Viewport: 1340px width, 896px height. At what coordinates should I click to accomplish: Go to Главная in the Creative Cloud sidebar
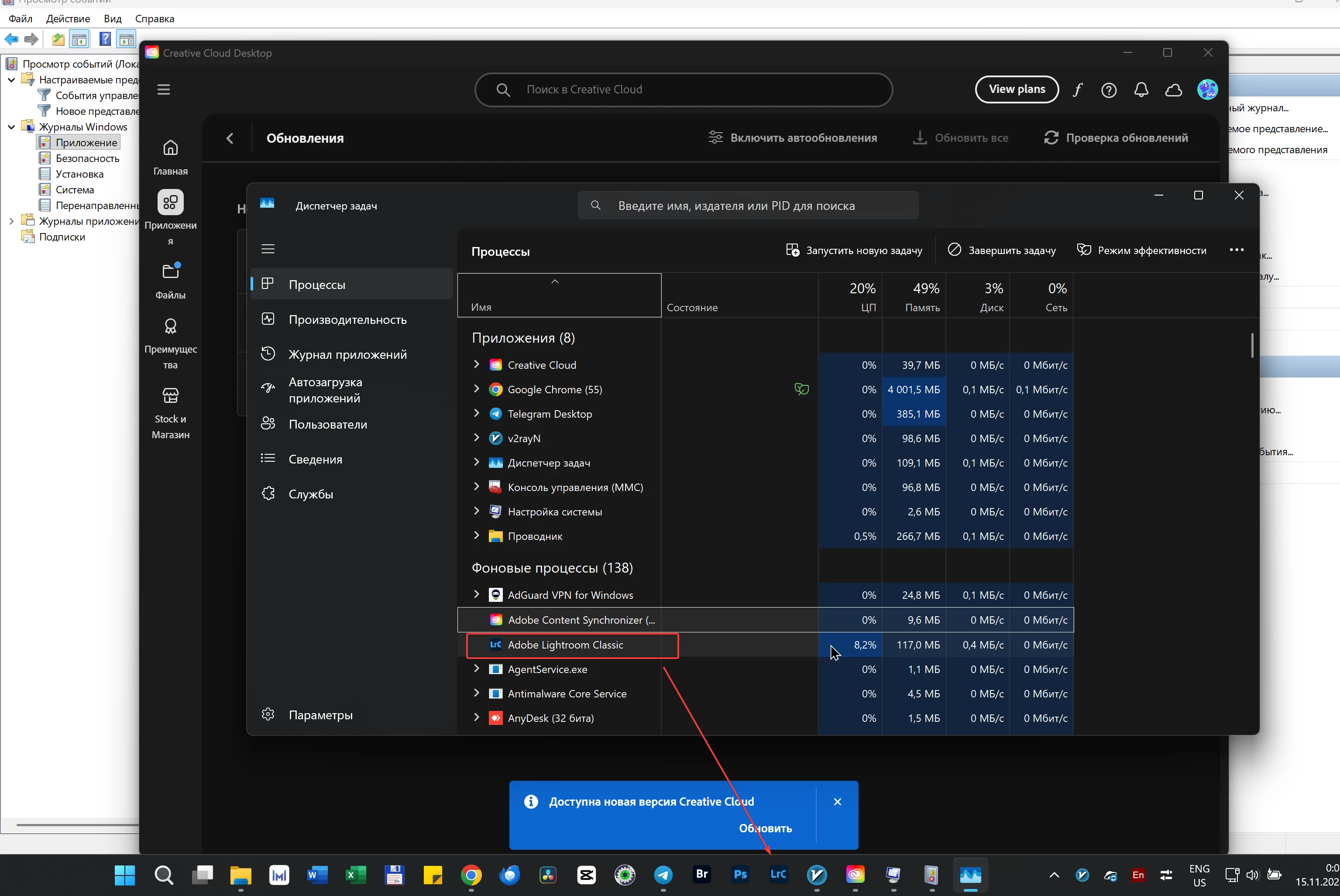(x=170, y=157)
